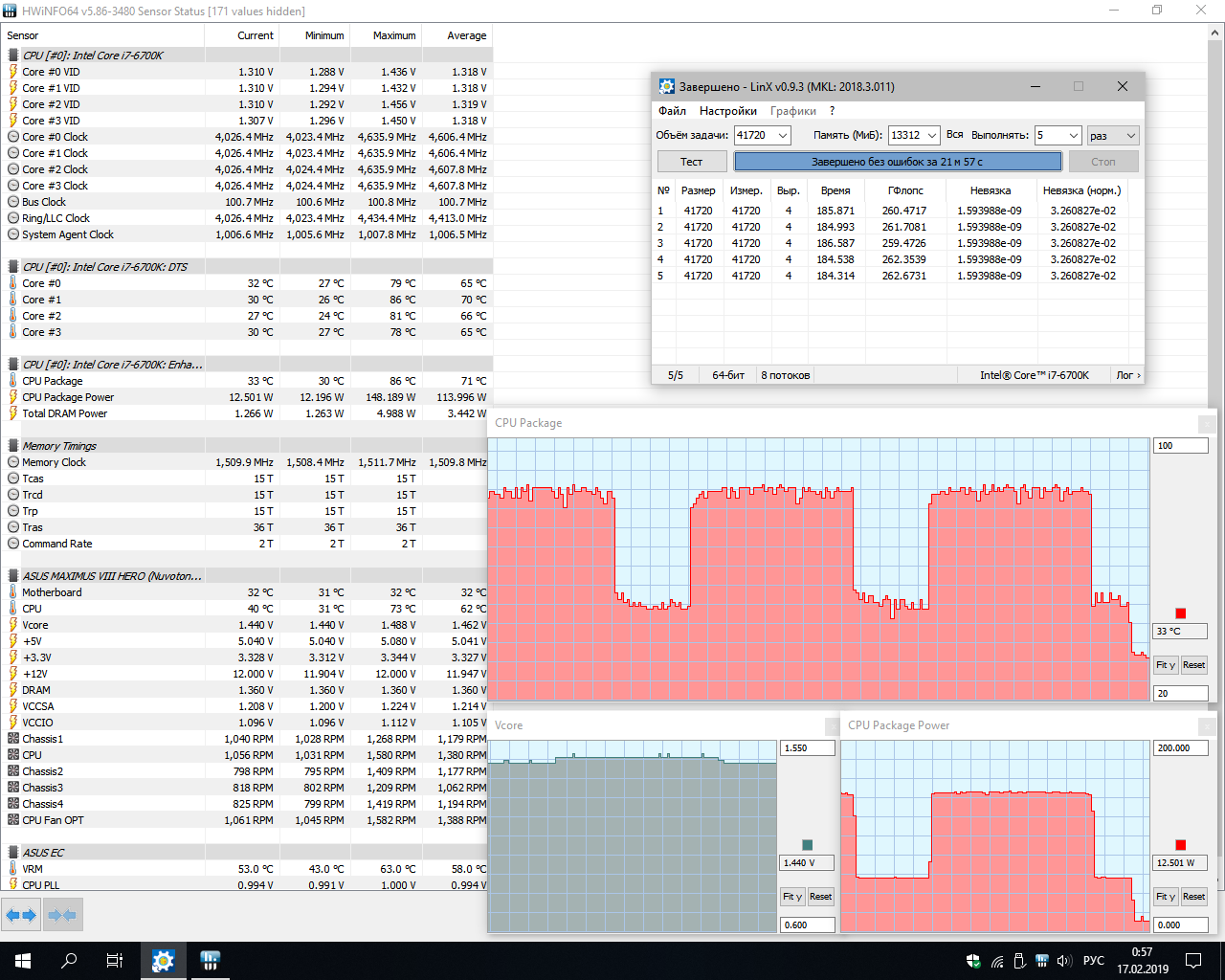Open the Графики menu in LinX

(793, 111)
